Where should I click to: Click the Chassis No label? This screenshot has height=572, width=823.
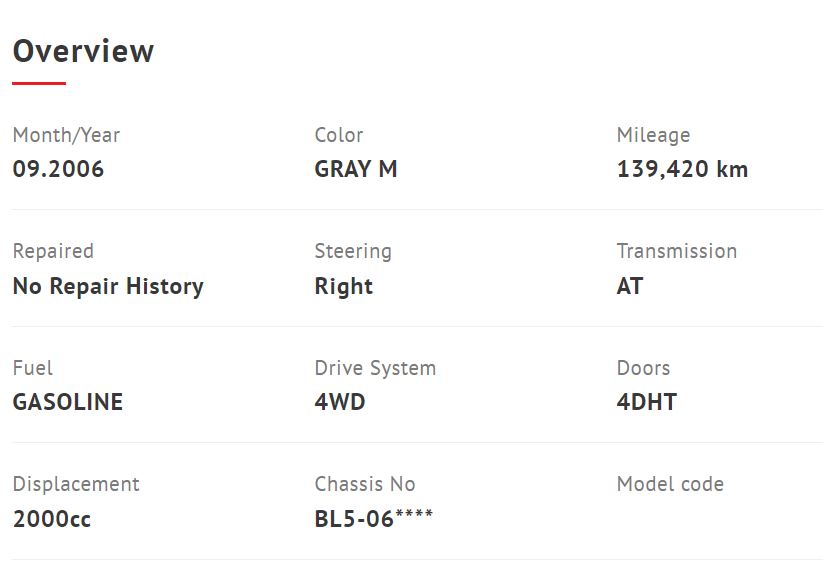365,484
